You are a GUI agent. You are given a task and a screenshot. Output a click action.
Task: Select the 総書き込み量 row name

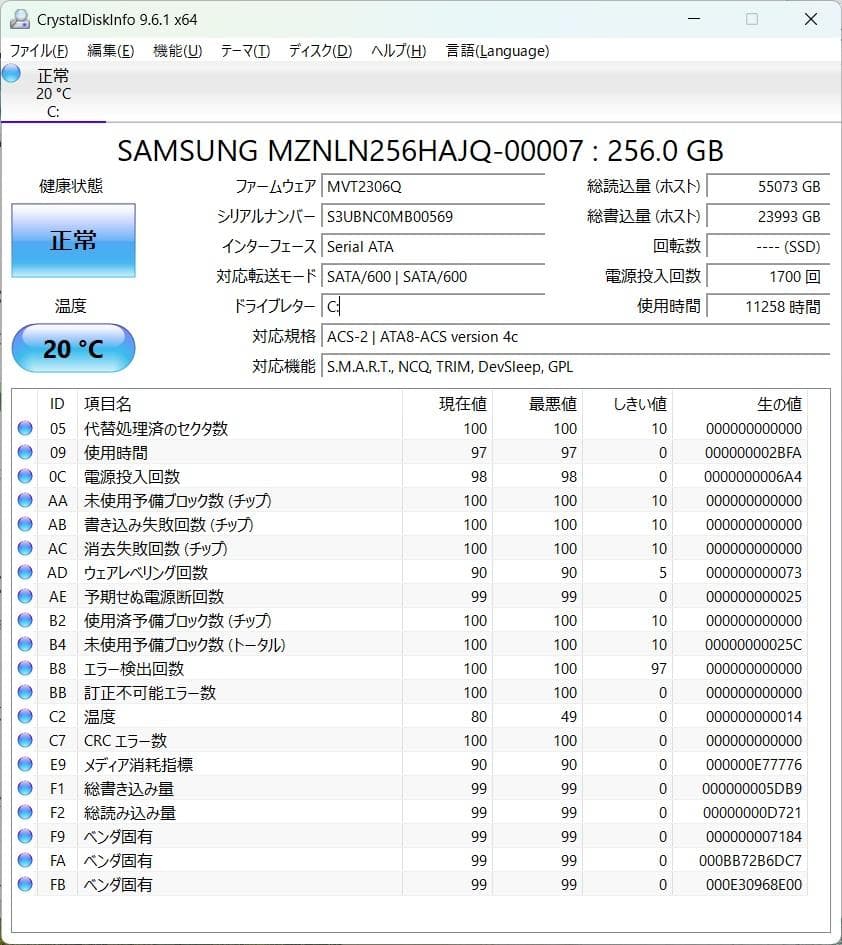(129, 788)
